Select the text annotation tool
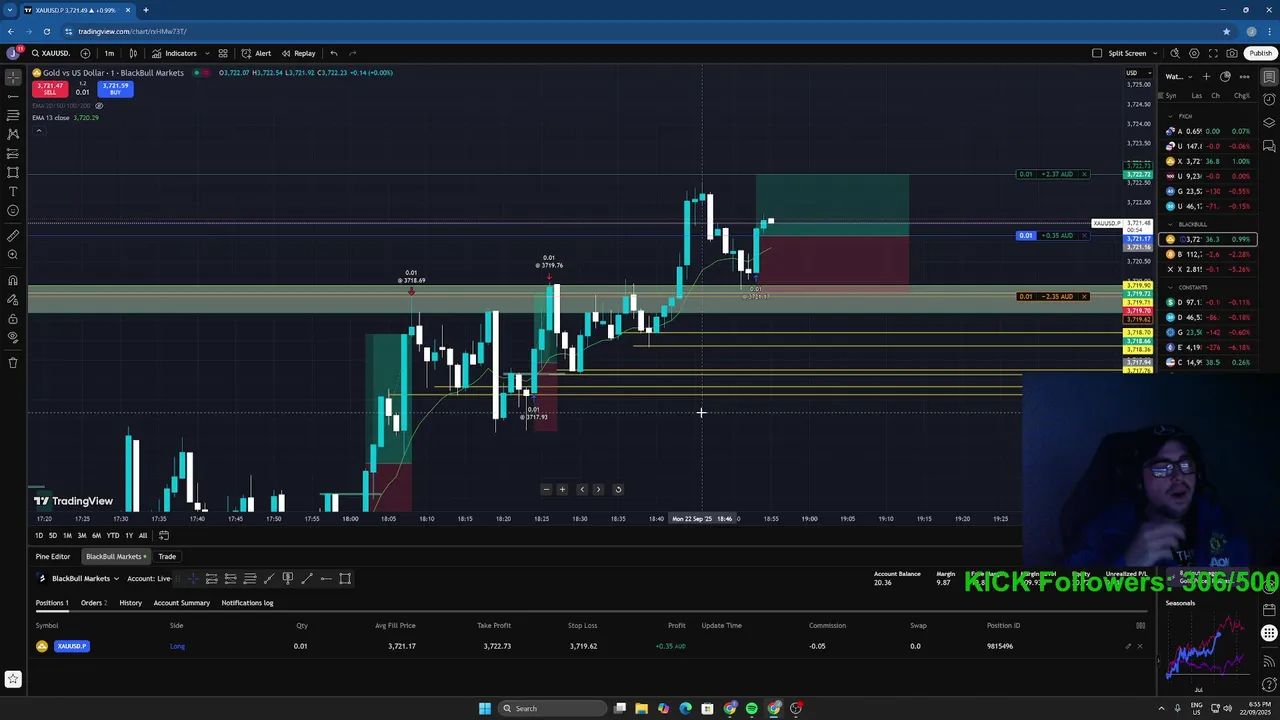 point(13,191)
